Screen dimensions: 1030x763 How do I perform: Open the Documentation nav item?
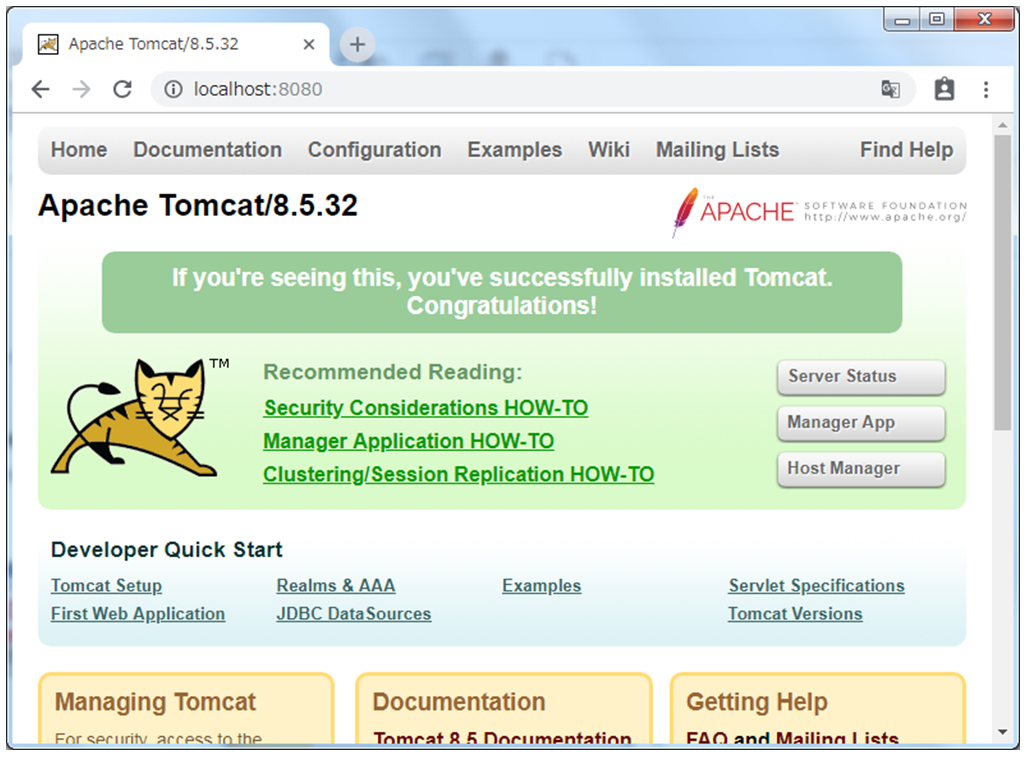tap(207, 150)
